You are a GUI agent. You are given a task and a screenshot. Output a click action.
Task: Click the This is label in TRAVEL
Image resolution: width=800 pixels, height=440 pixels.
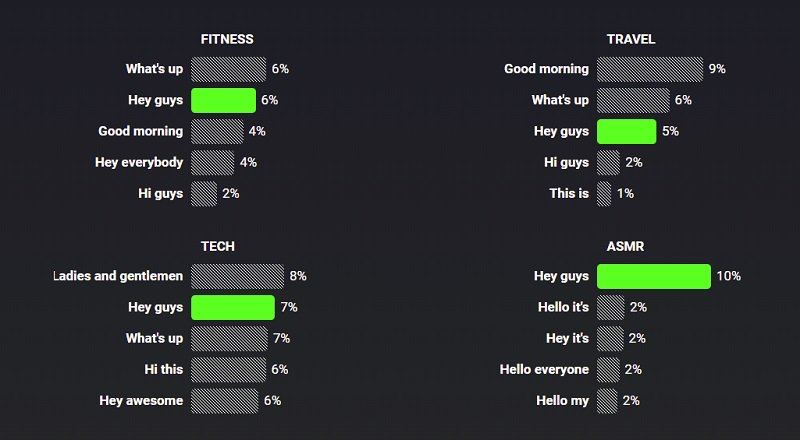point(569,193)
